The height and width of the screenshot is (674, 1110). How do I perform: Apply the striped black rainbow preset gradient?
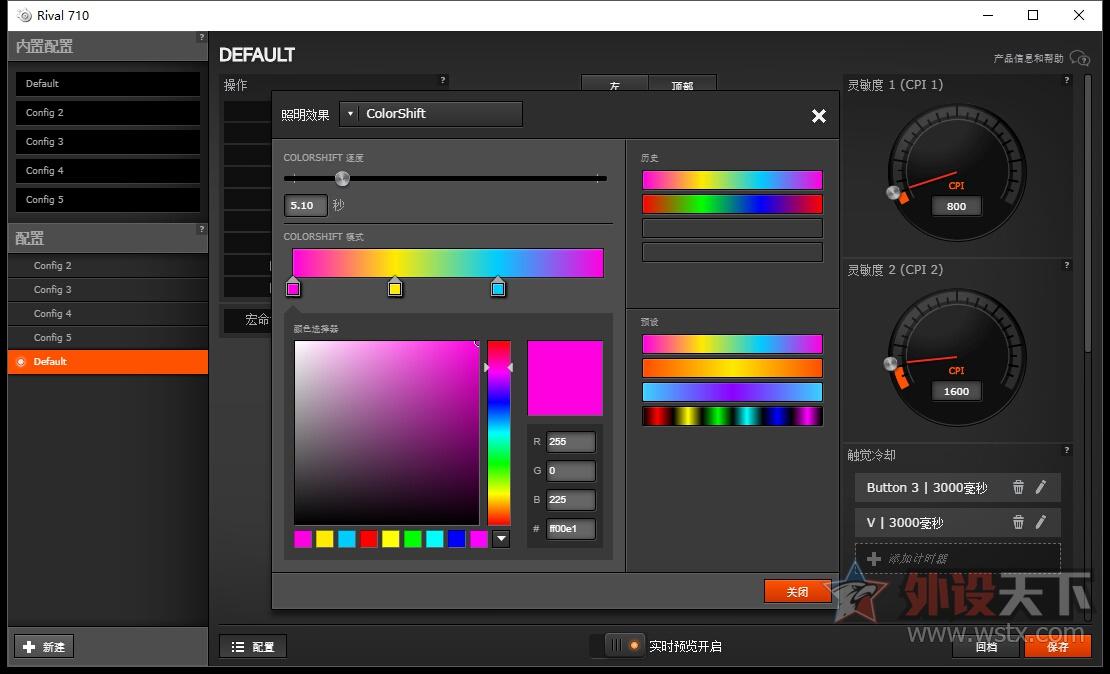[x=732, y=416]
